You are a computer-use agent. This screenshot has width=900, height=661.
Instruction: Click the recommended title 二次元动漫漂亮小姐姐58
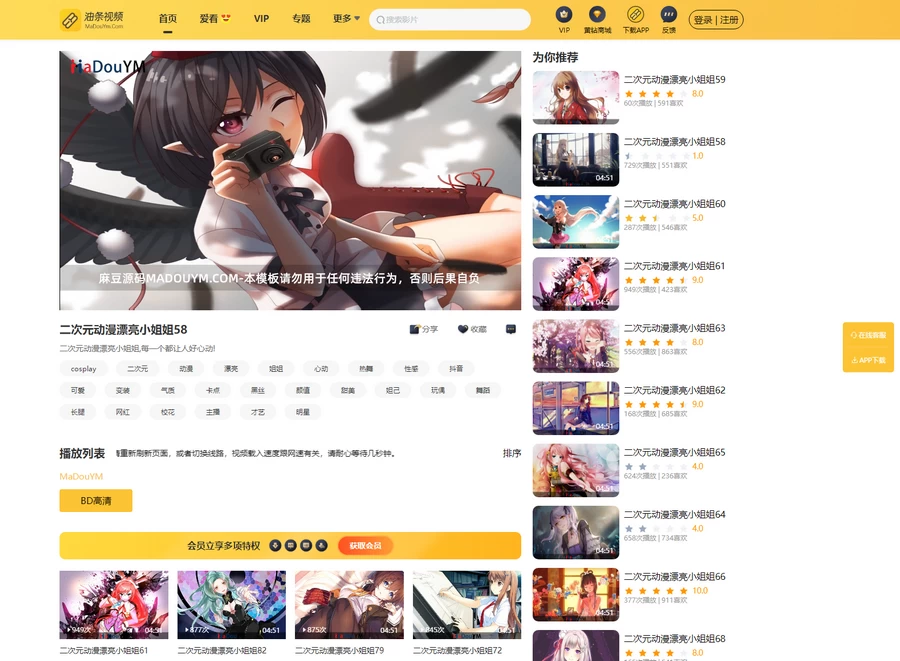point(674,142)
